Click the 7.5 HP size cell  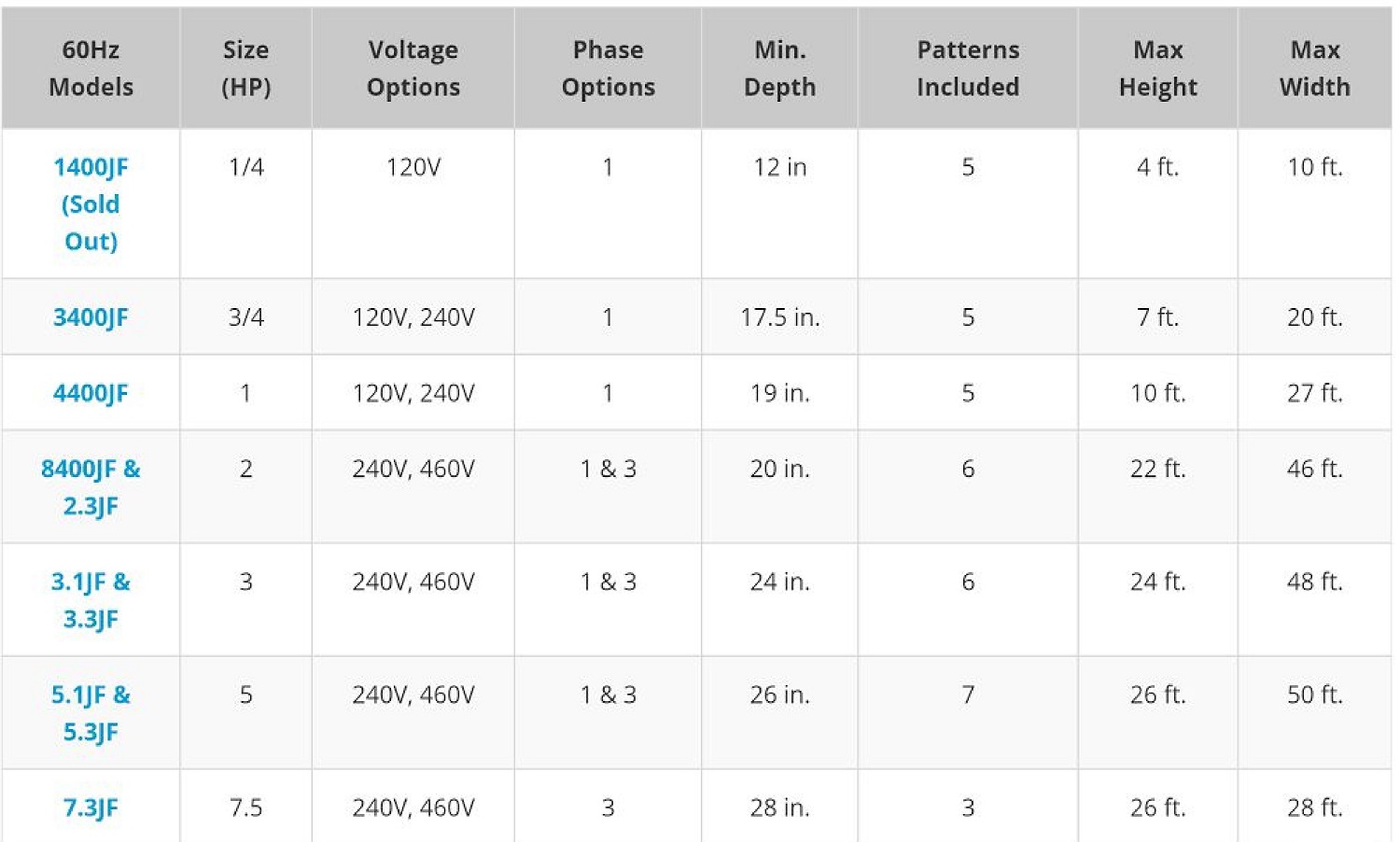tap(245, 807)
